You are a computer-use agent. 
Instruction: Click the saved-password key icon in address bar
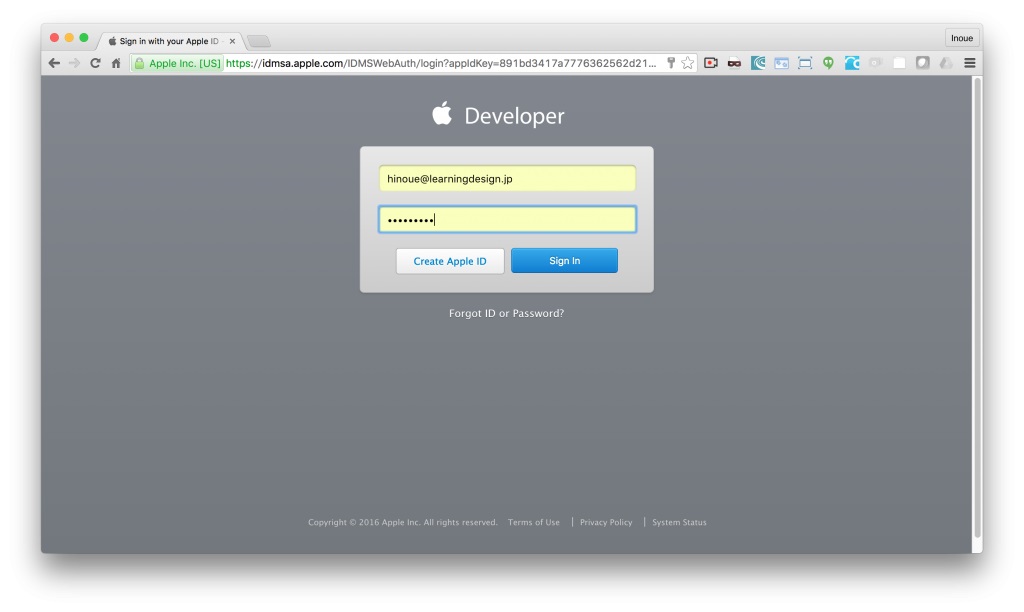click(x=671, y=63)
